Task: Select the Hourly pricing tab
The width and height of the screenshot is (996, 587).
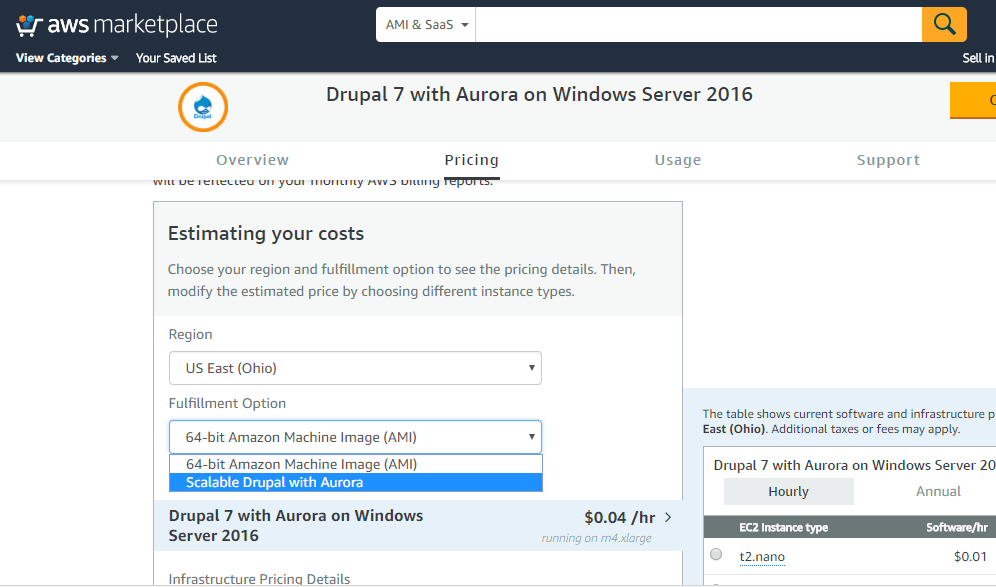Action: [x=788, y=491]
